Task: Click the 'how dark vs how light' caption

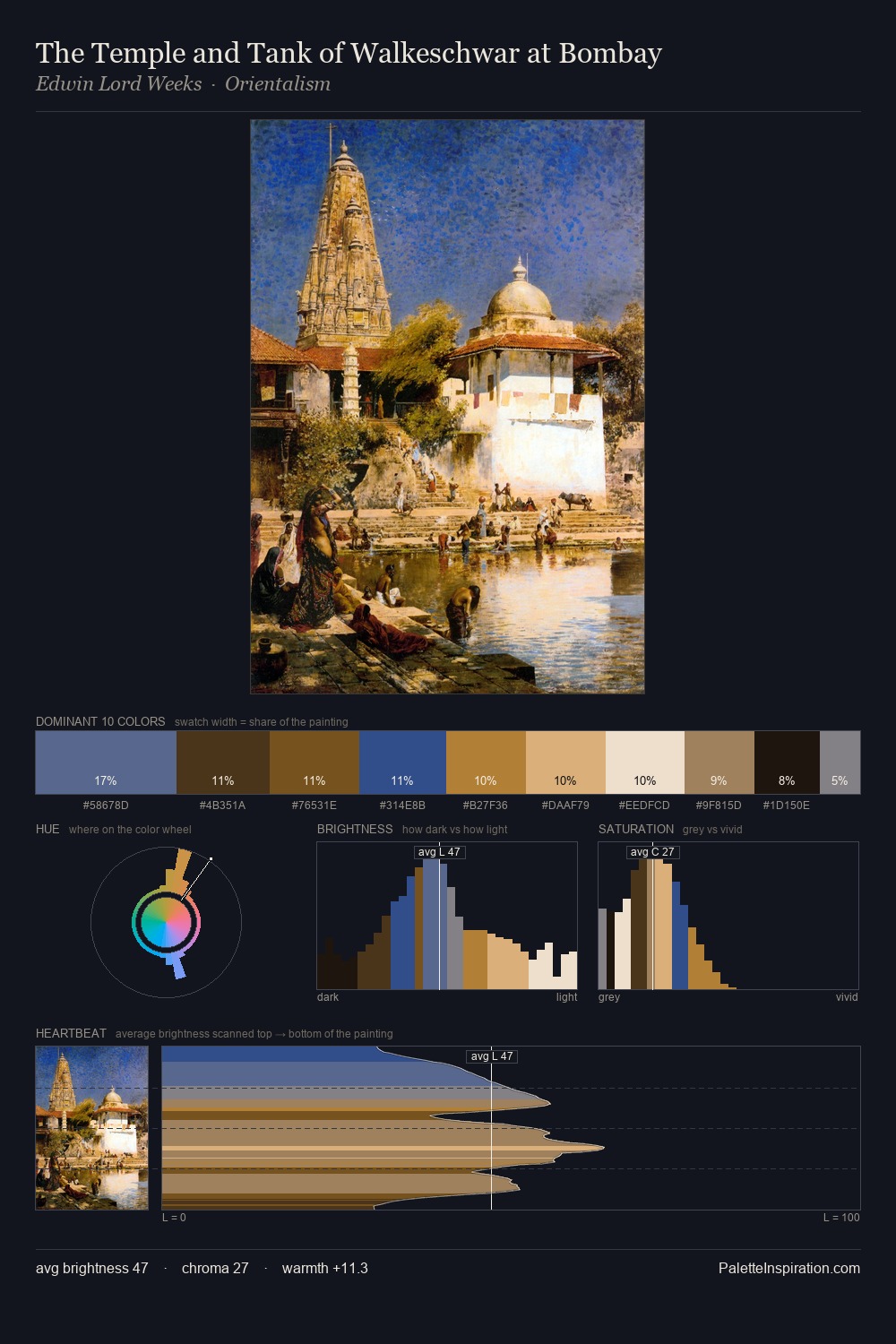Action: (x=454, y=830)
